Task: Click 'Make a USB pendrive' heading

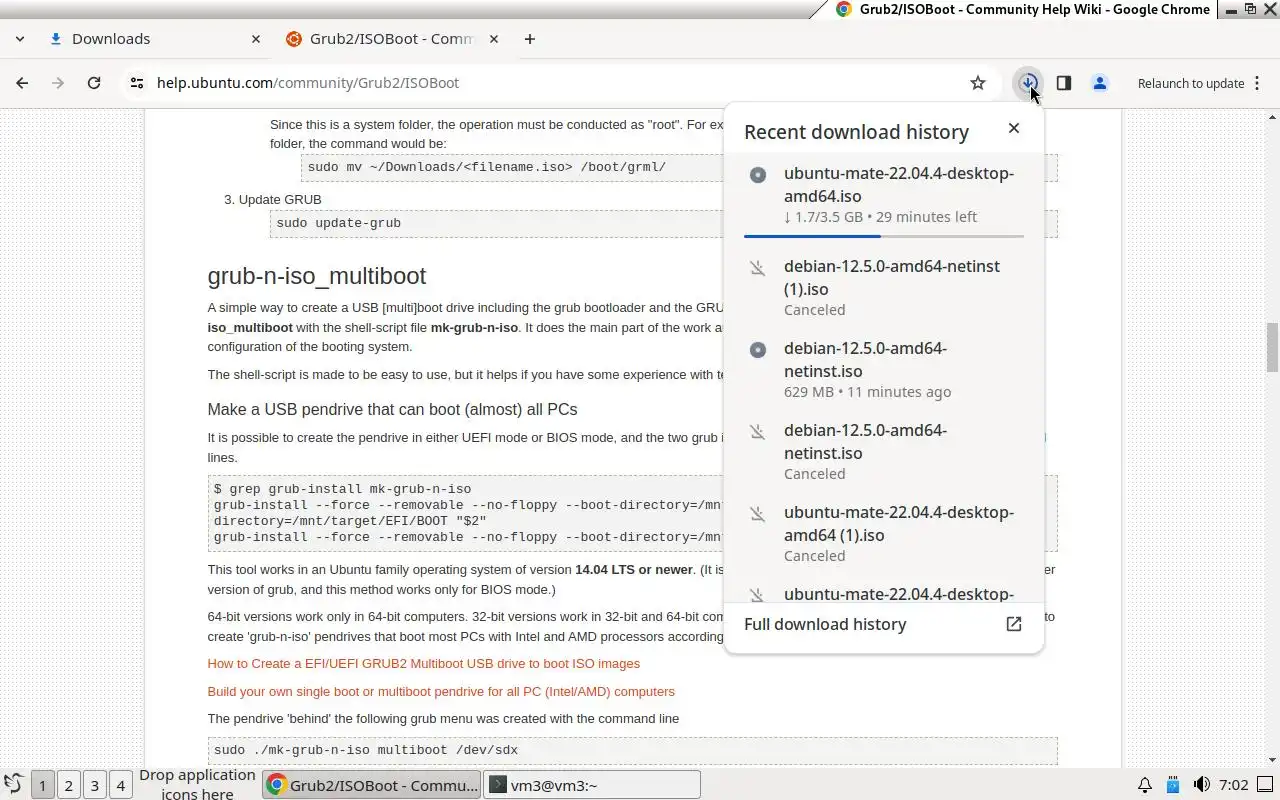Action: 392,410
